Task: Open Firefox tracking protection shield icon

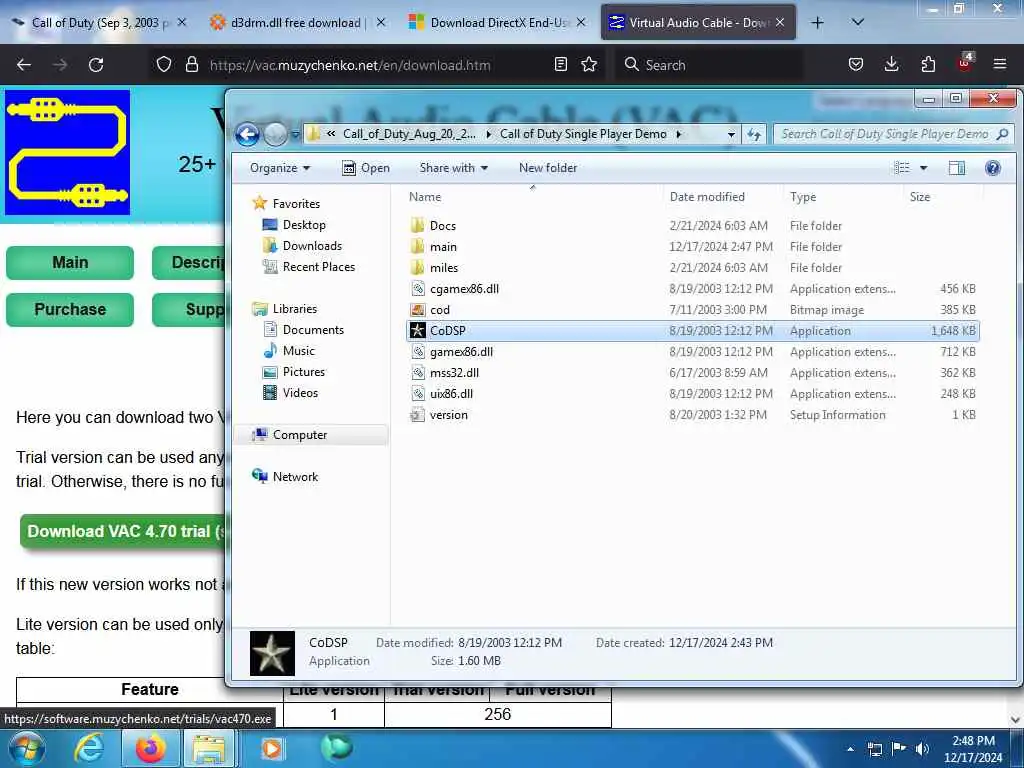Action: tap(164, 65)
